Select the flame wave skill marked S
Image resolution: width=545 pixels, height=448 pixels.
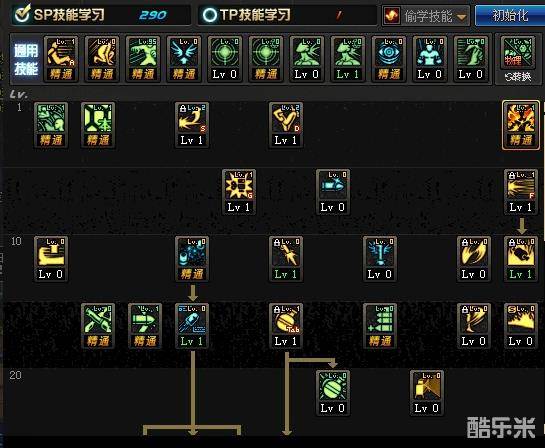[520, 326]
